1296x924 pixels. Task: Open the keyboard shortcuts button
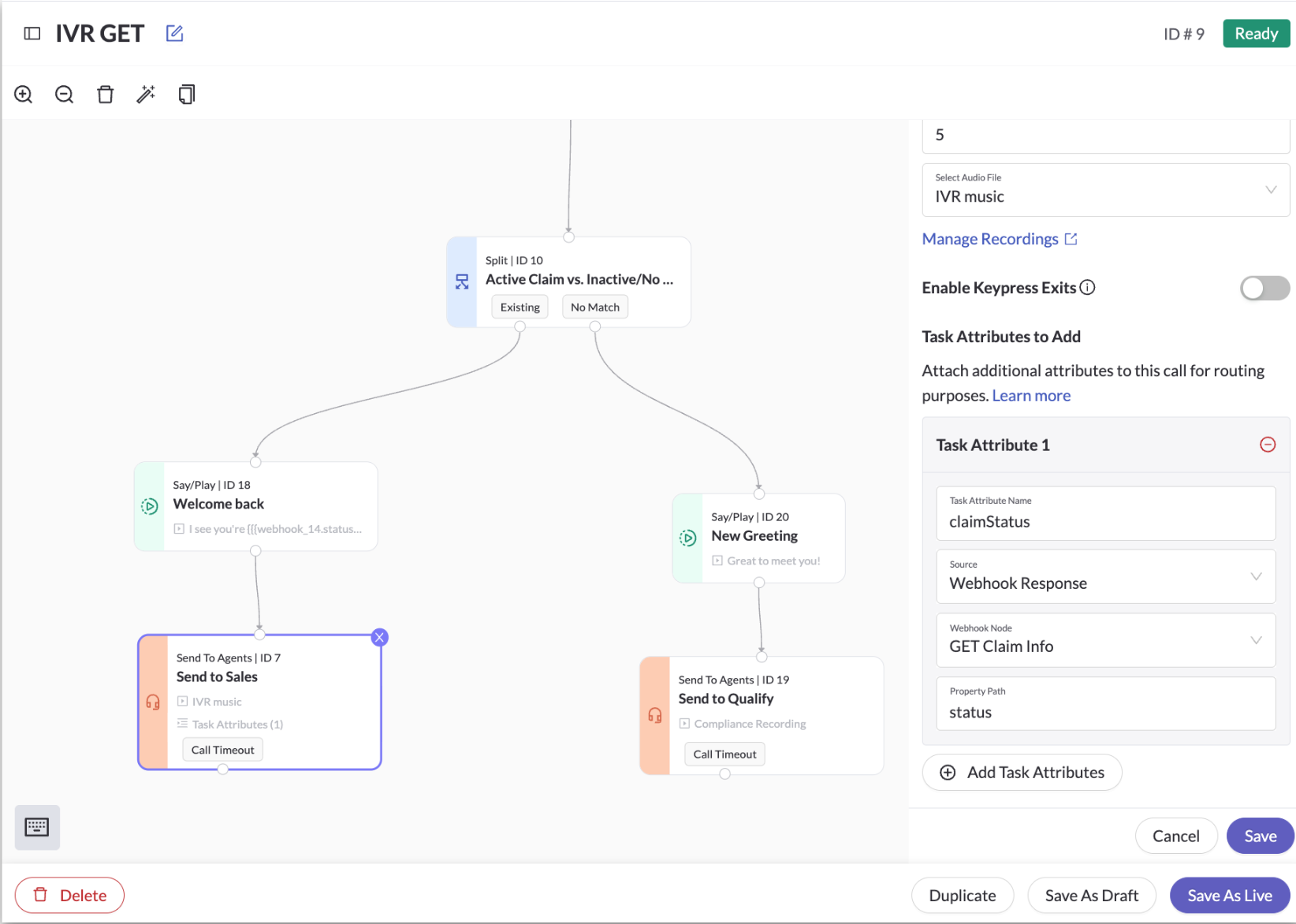(37, 827)
